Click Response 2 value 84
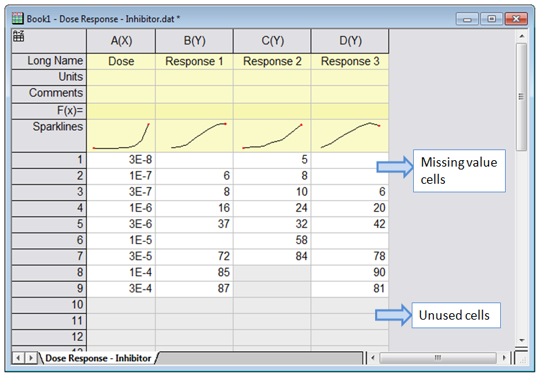This screenshot has width=543, height=379. 273,257
